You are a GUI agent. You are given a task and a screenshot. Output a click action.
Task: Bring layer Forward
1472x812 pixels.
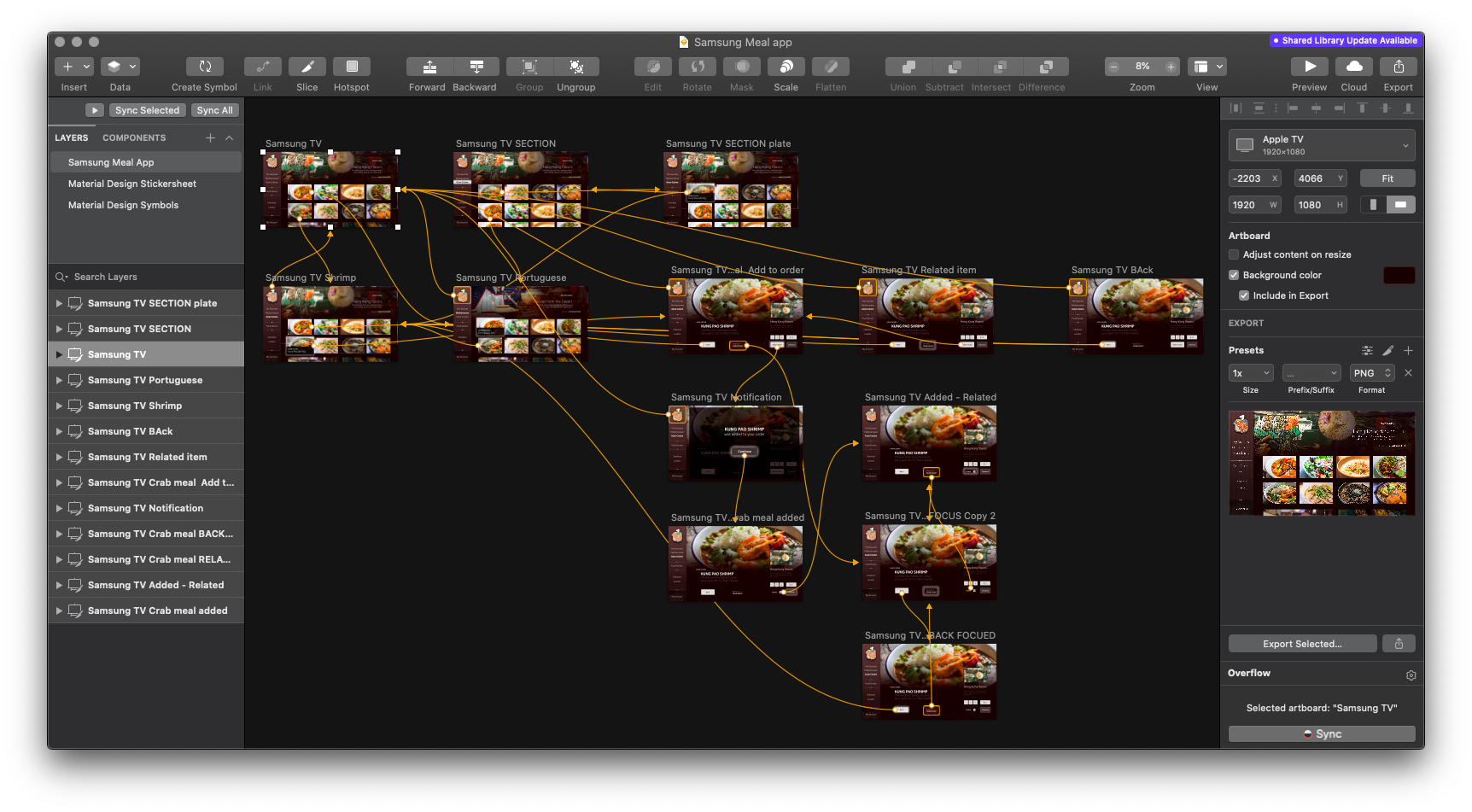coord(429,67)
